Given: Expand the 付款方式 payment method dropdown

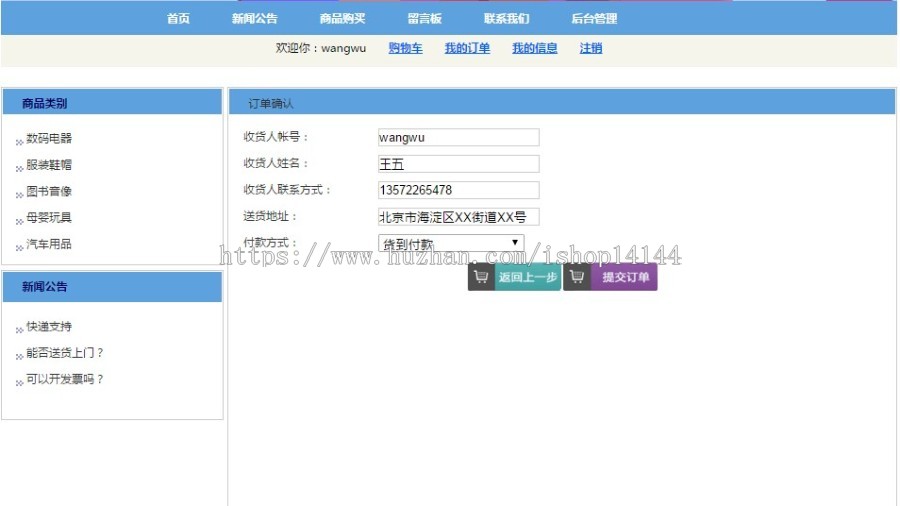Looking at the screenshot, I should tap(451, 243).
